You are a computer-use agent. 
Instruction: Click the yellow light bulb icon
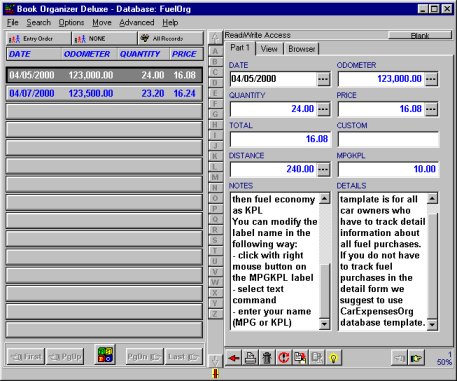(333, 358)
